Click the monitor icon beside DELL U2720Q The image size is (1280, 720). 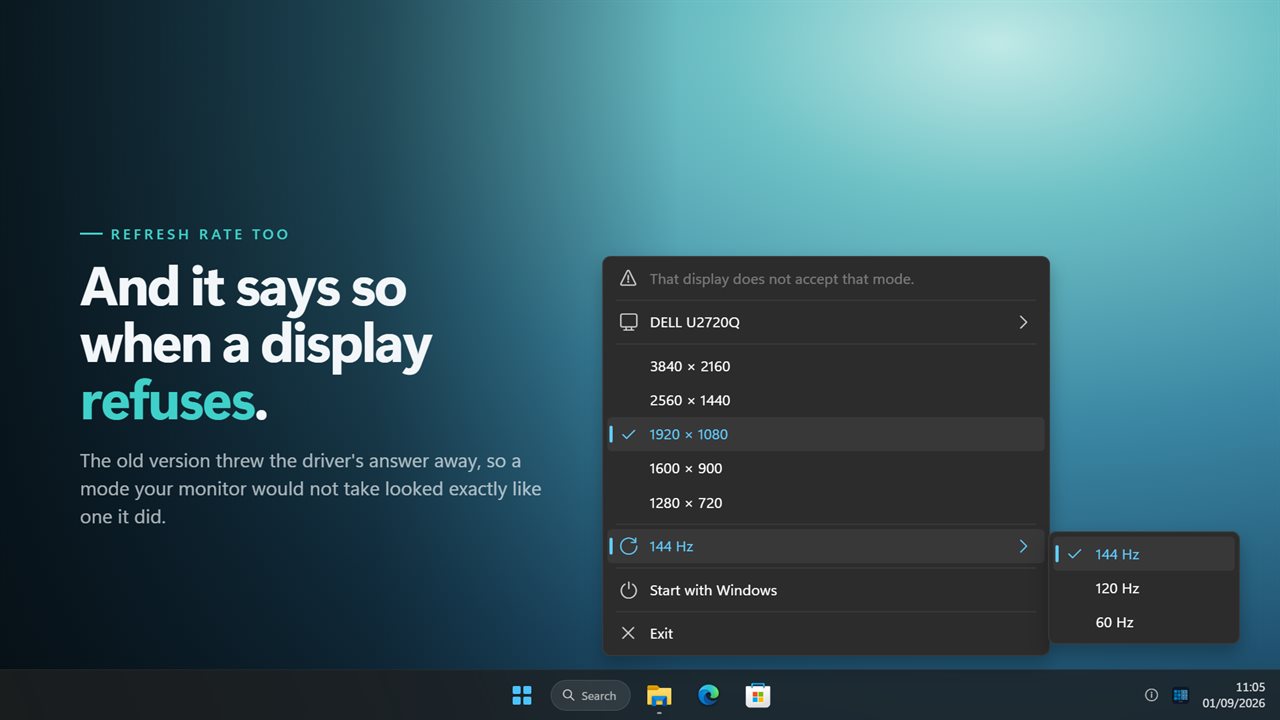(x=628, y=322)
